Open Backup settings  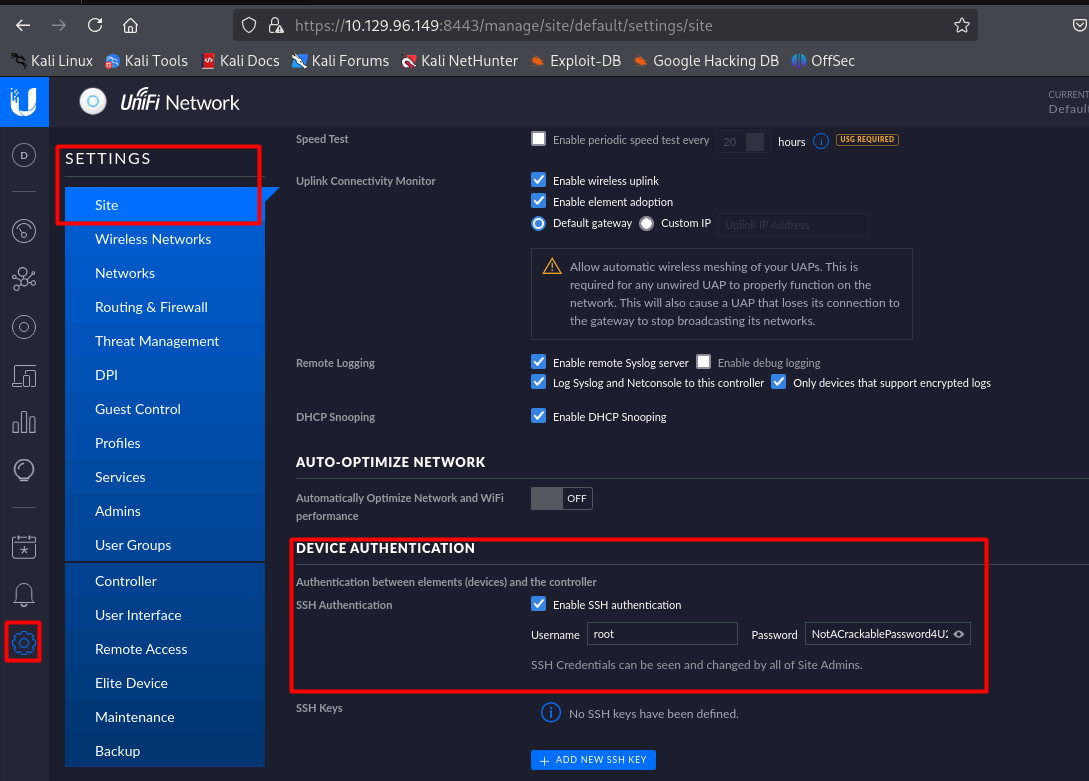click(x=165, y=751)
